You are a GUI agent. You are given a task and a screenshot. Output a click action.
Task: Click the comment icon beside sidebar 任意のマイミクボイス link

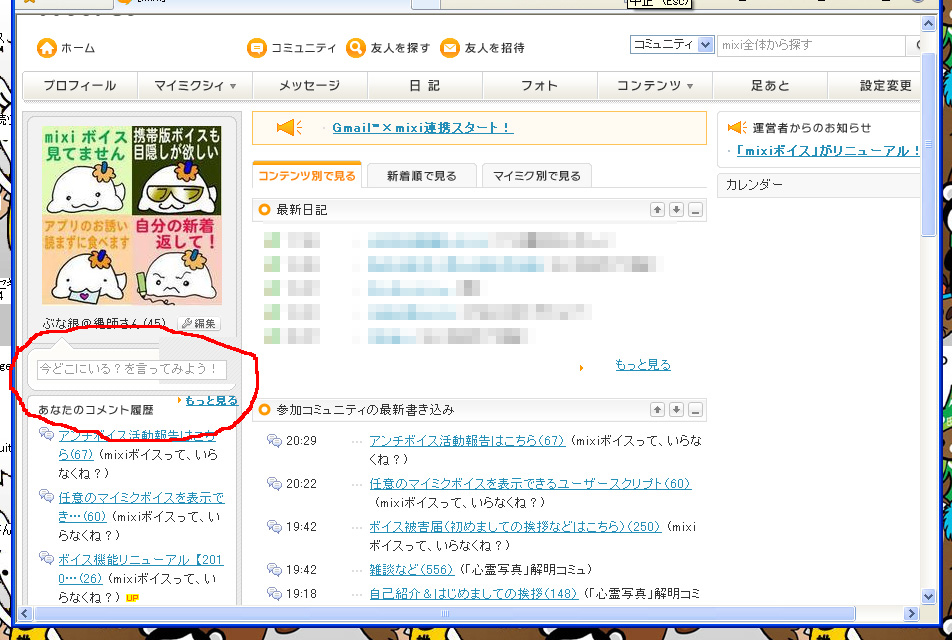[x=46, y=496]
